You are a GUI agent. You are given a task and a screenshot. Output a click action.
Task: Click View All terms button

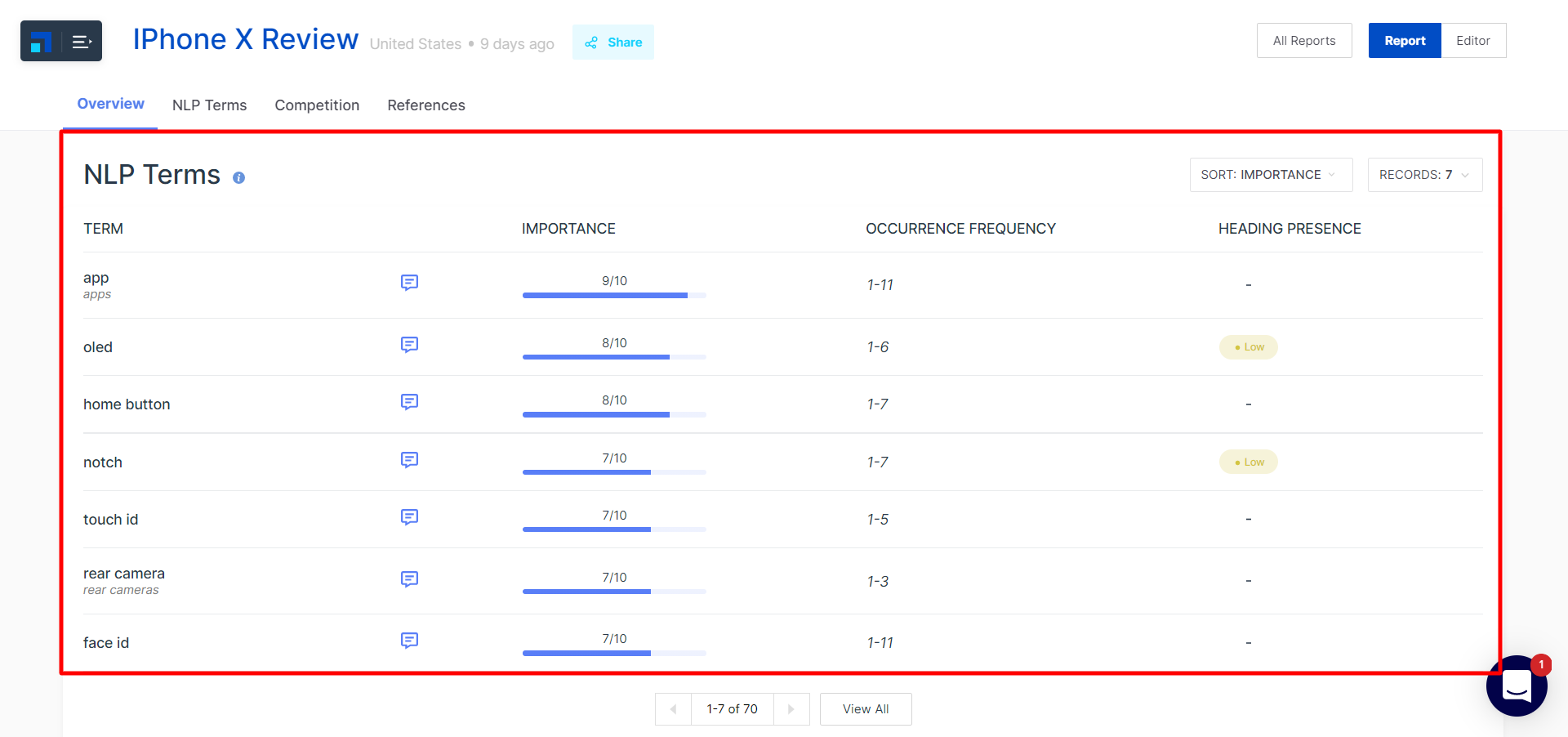[x=866, y=709]
